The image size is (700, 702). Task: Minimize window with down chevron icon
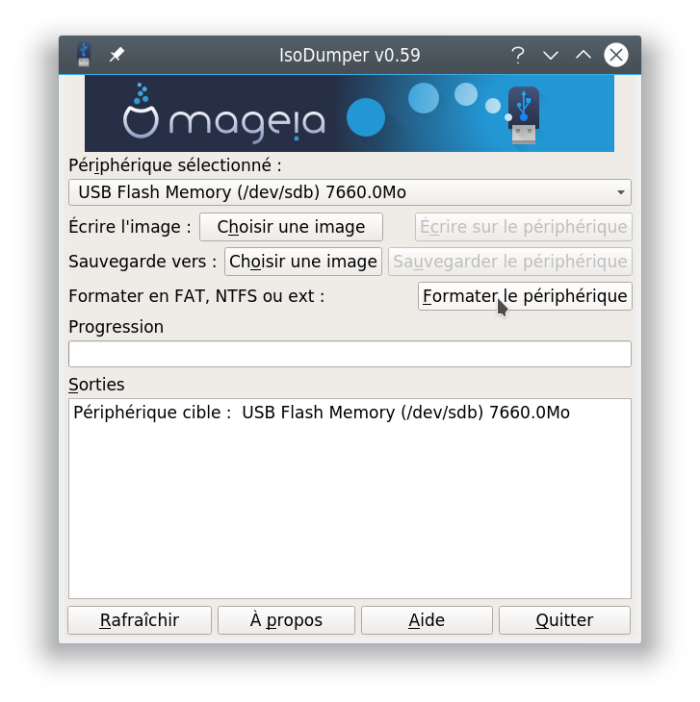(x=551, y=55)
